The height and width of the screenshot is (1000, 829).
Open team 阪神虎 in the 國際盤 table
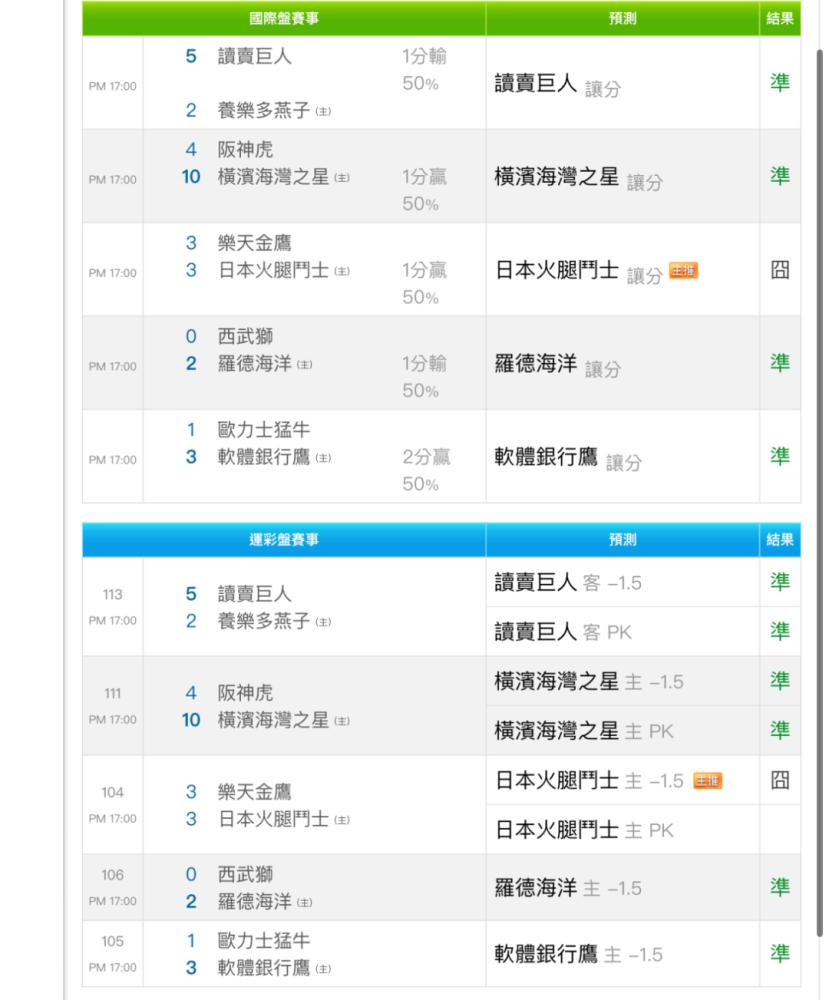click(245, 149)
